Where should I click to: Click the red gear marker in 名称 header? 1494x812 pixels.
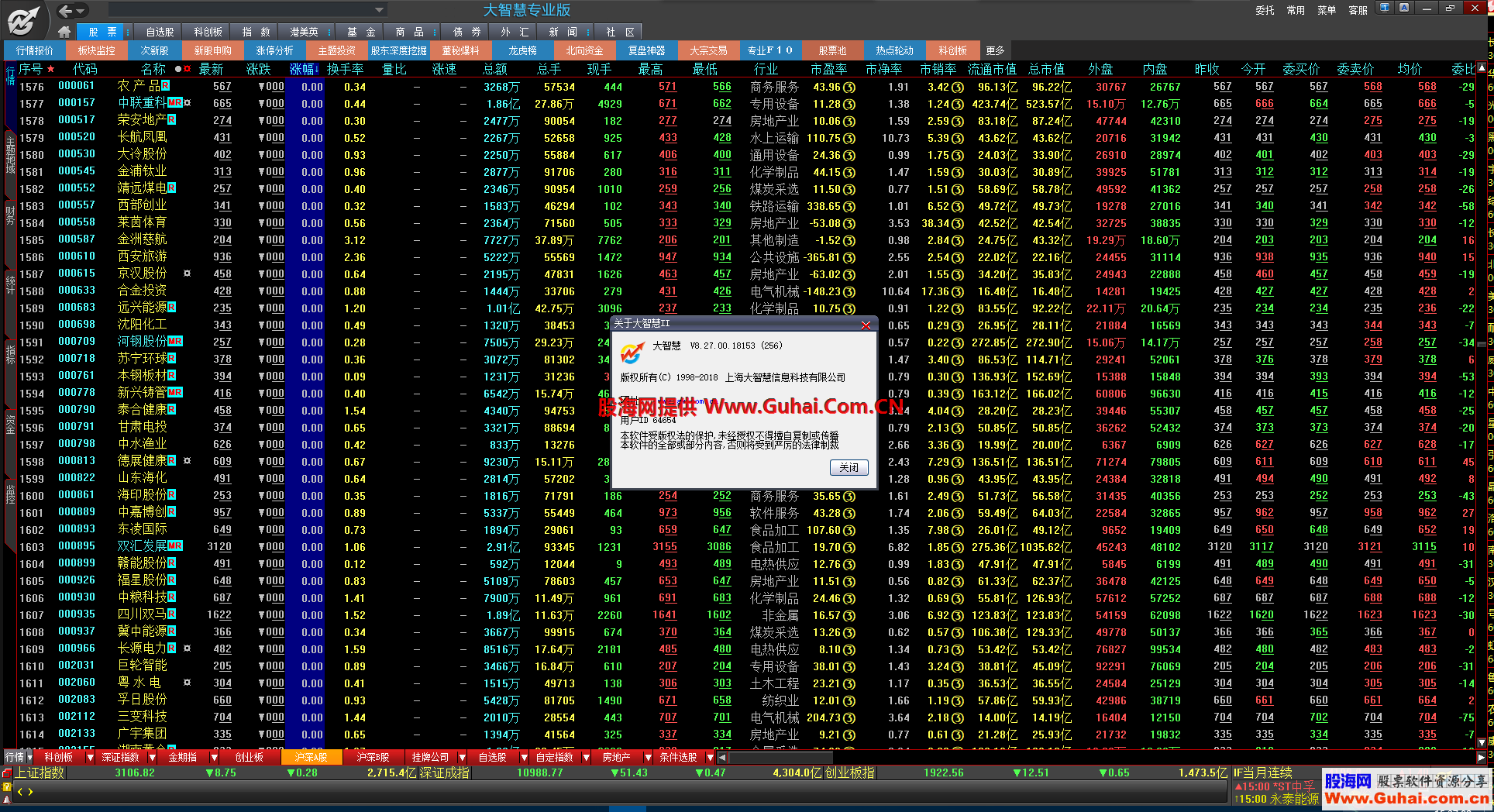(187, 69)
